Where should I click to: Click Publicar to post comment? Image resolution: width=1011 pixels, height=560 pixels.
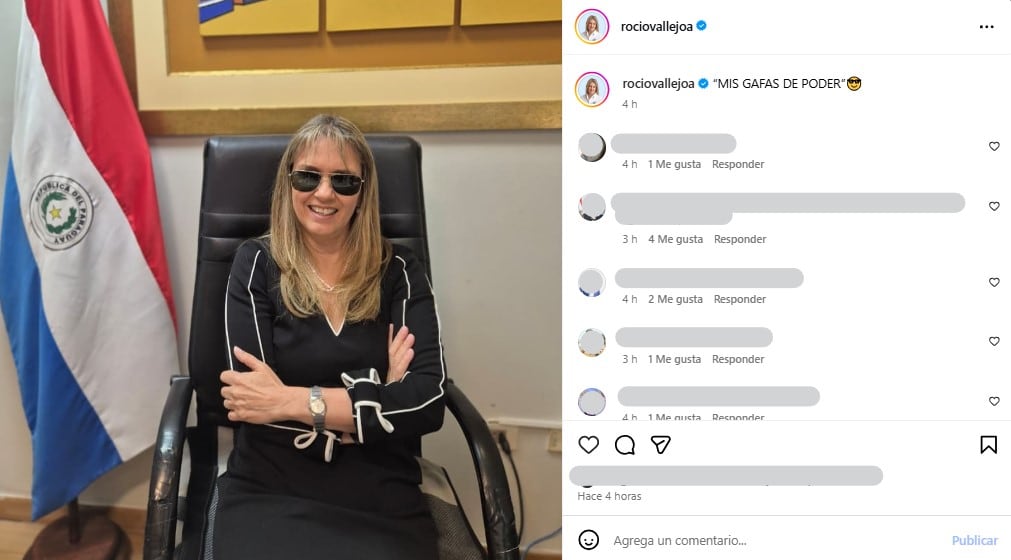coord(974,540)
